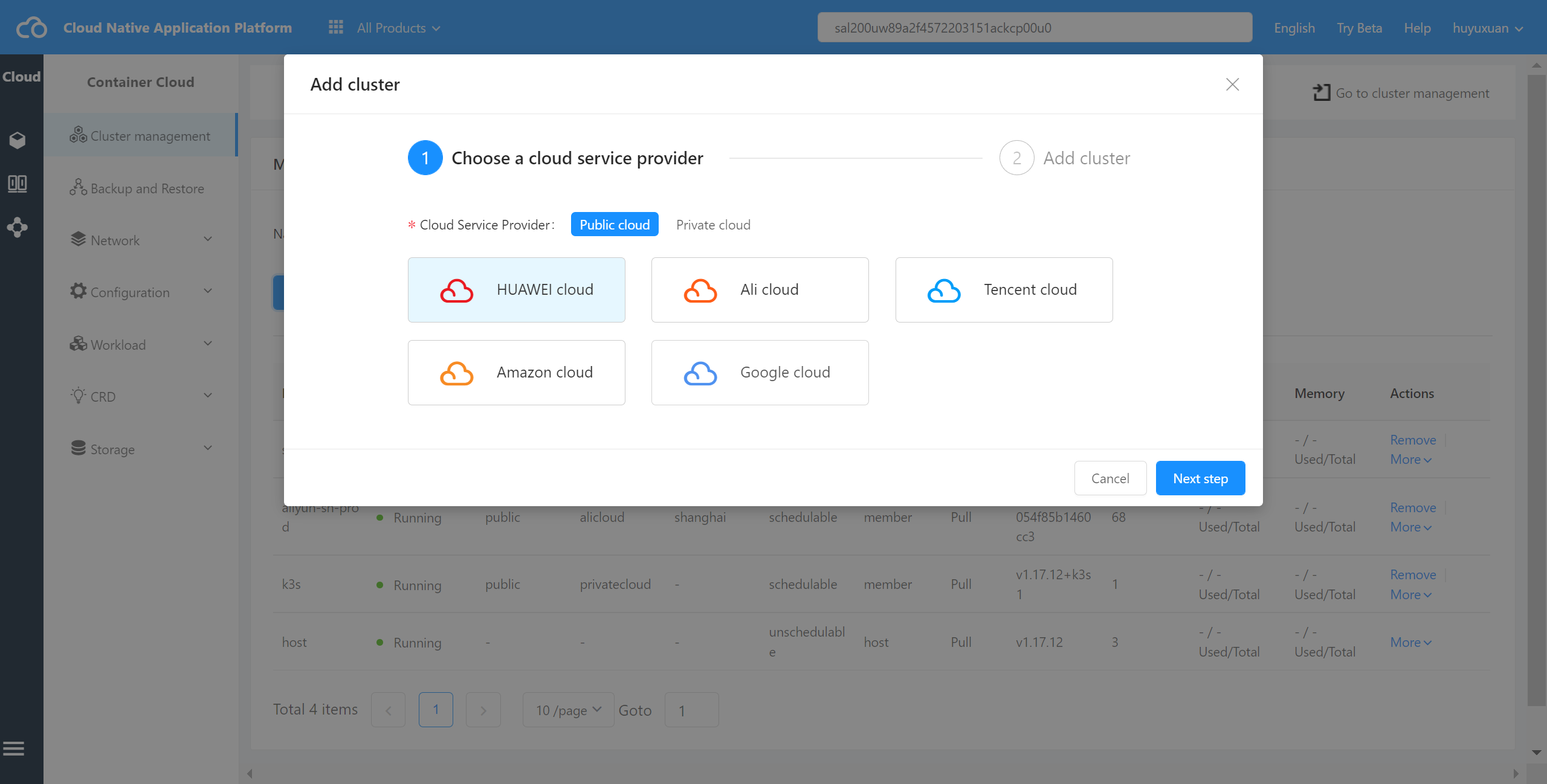Click the Goto page number field
The image size is (1547, 784).
(691, 710)
